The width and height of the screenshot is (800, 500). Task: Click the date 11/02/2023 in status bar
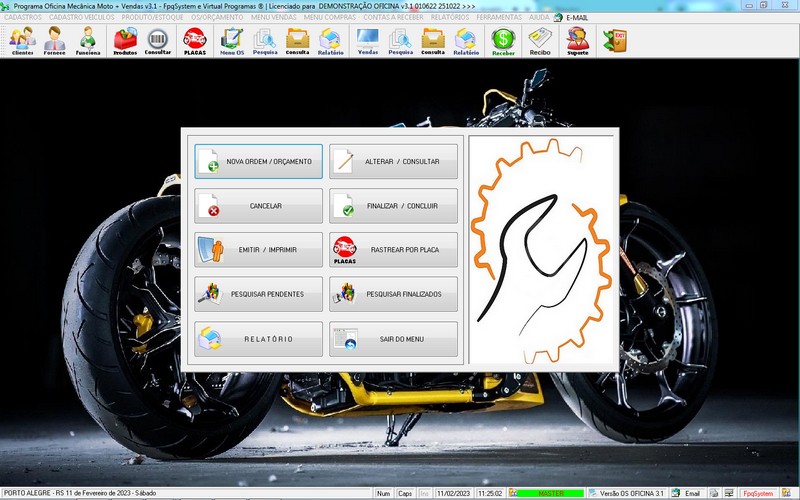pos(453,493)
